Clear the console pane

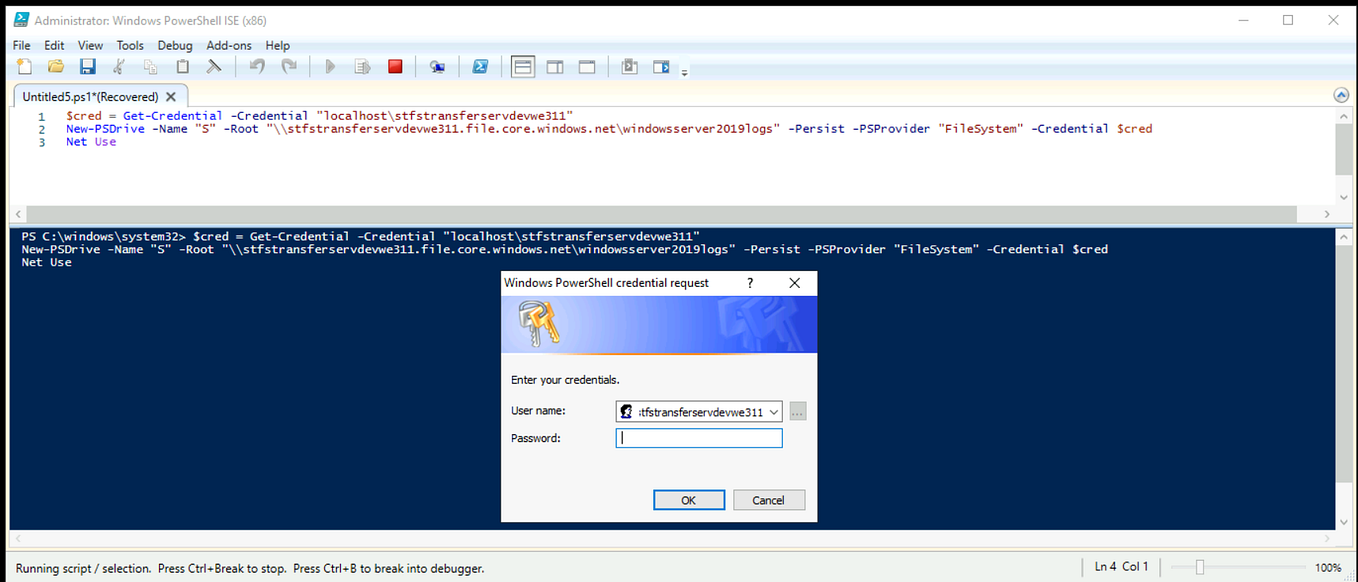click(x=214, y=66)
